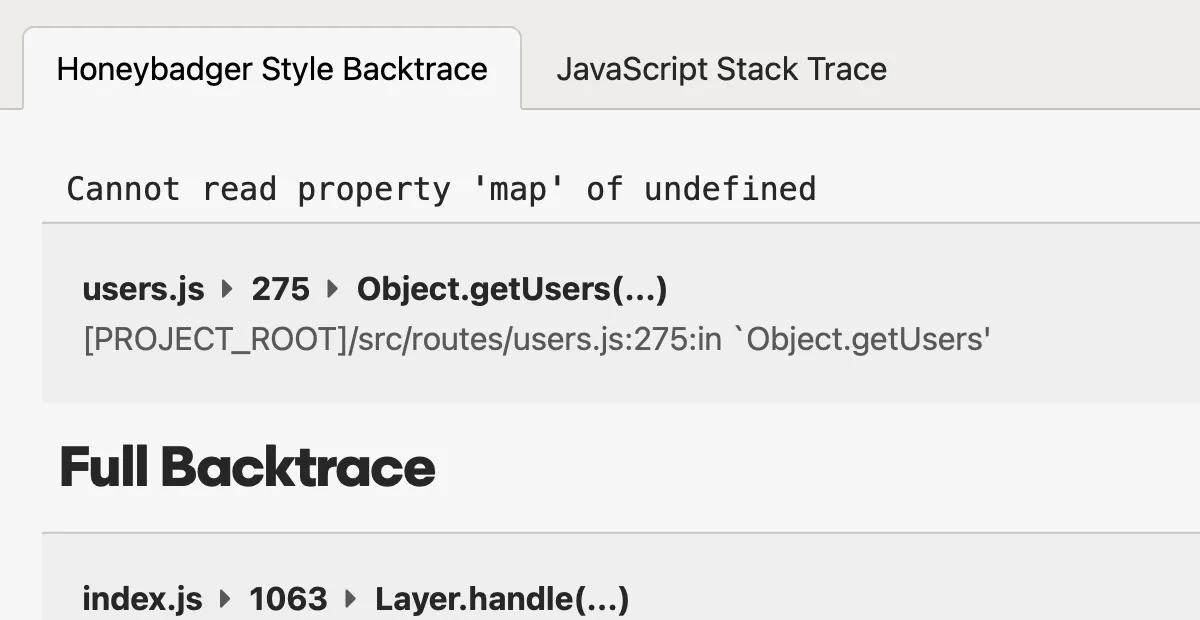Click the error message about 'map' of undefined
1200x620 pixels.
click(441, 188)
